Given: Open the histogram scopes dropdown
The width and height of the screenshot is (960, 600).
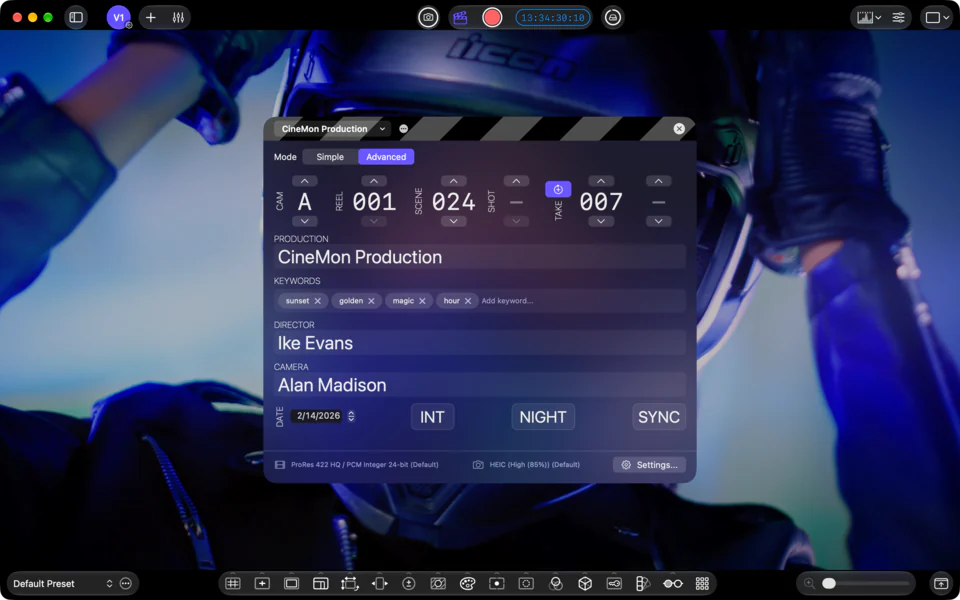Looking at the screenshot, I should (x=869, y=17).
